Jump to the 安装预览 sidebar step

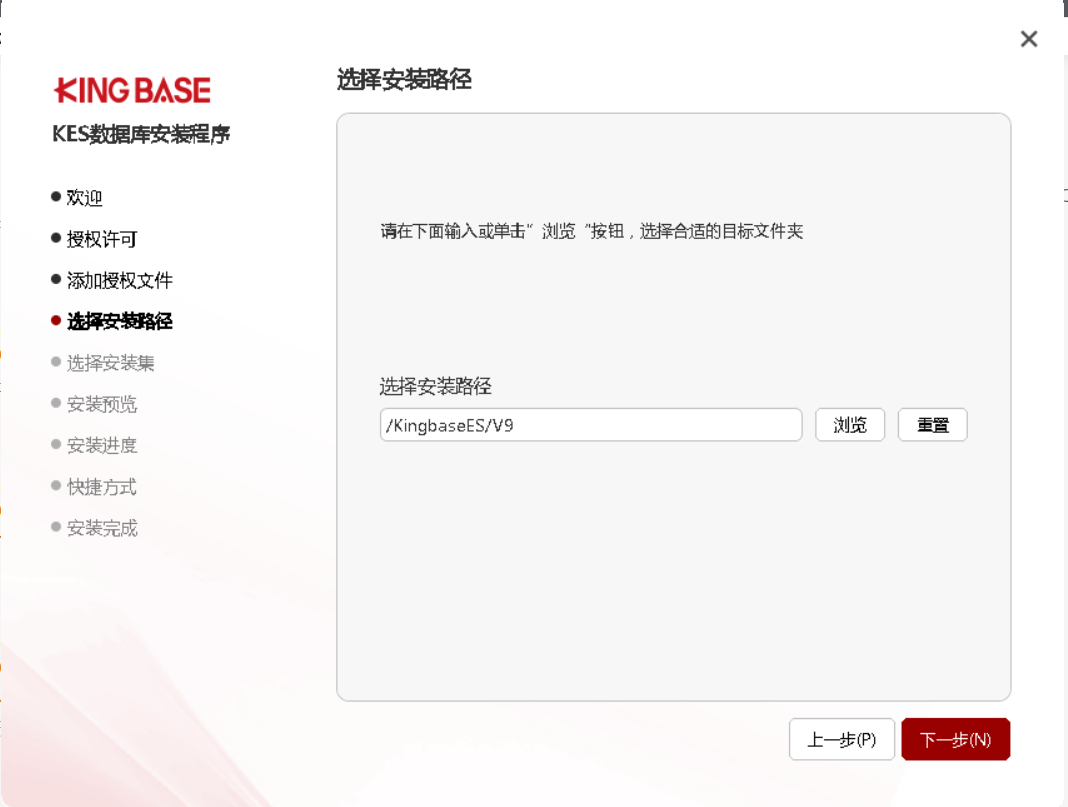click(x=102, y=404)
